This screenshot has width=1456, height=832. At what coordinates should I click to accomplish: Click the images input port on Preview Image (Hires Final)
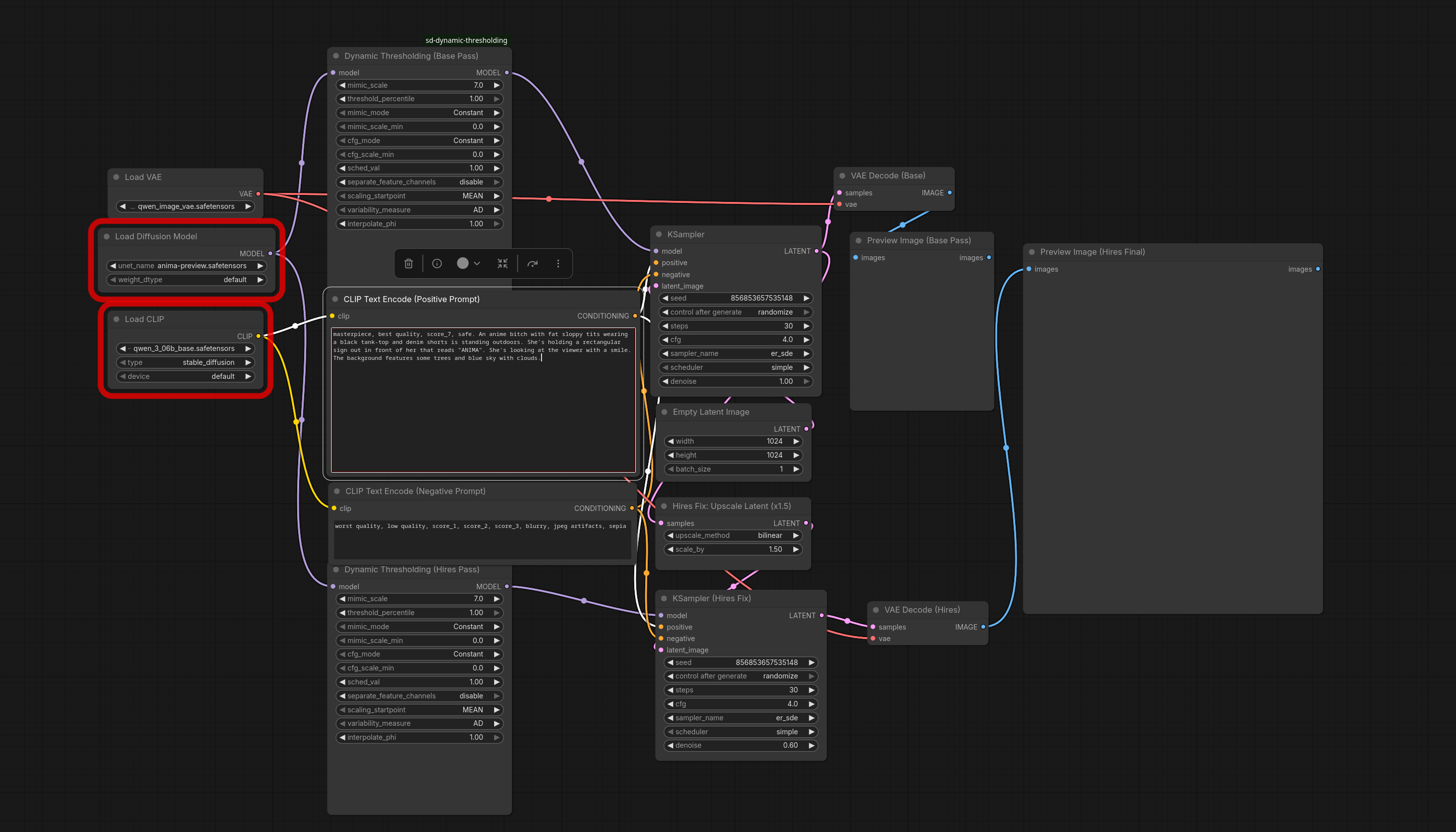click(1029, 269)
